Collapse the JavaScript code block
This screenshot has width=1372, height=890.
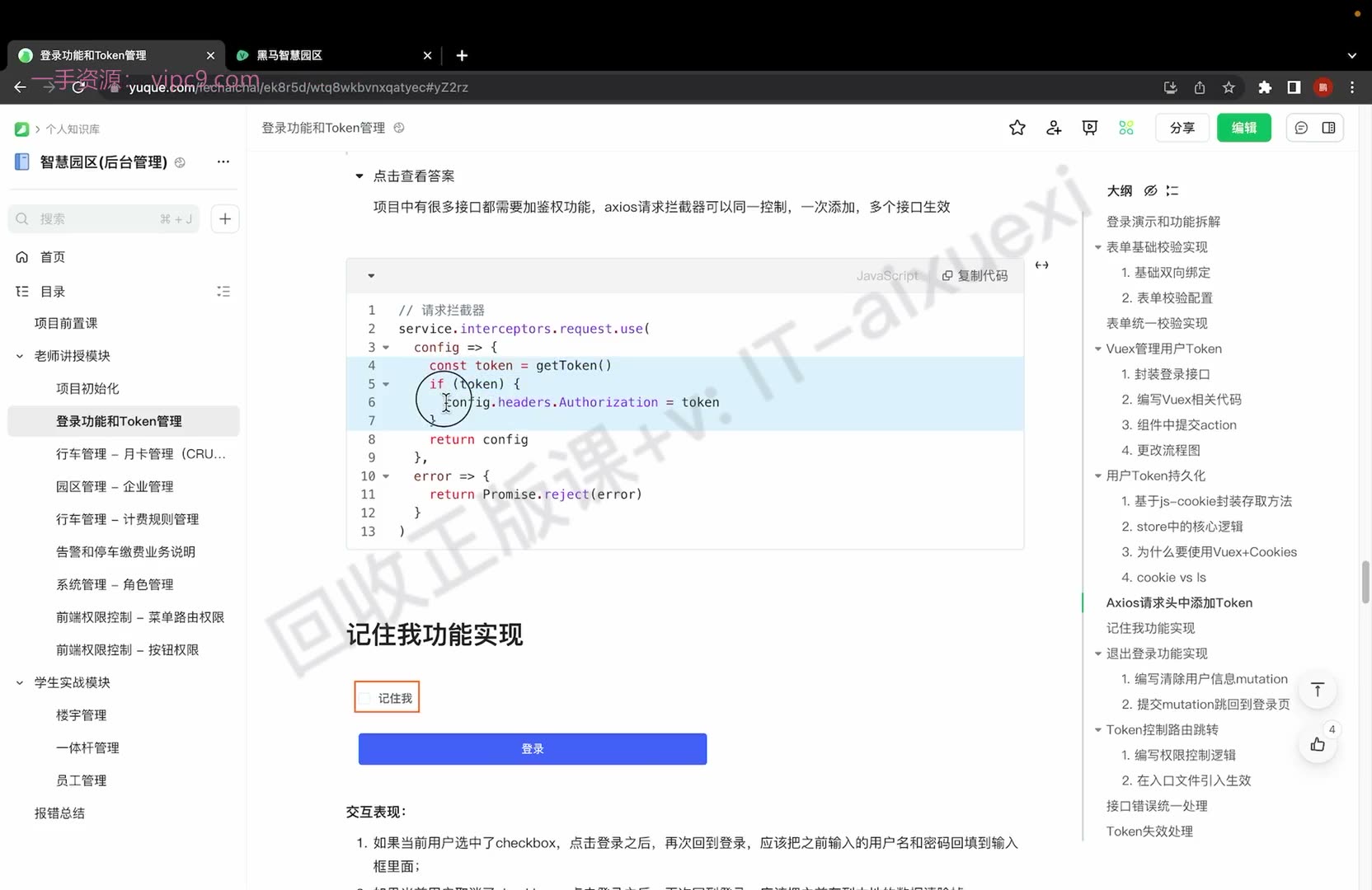click(371, 275)
